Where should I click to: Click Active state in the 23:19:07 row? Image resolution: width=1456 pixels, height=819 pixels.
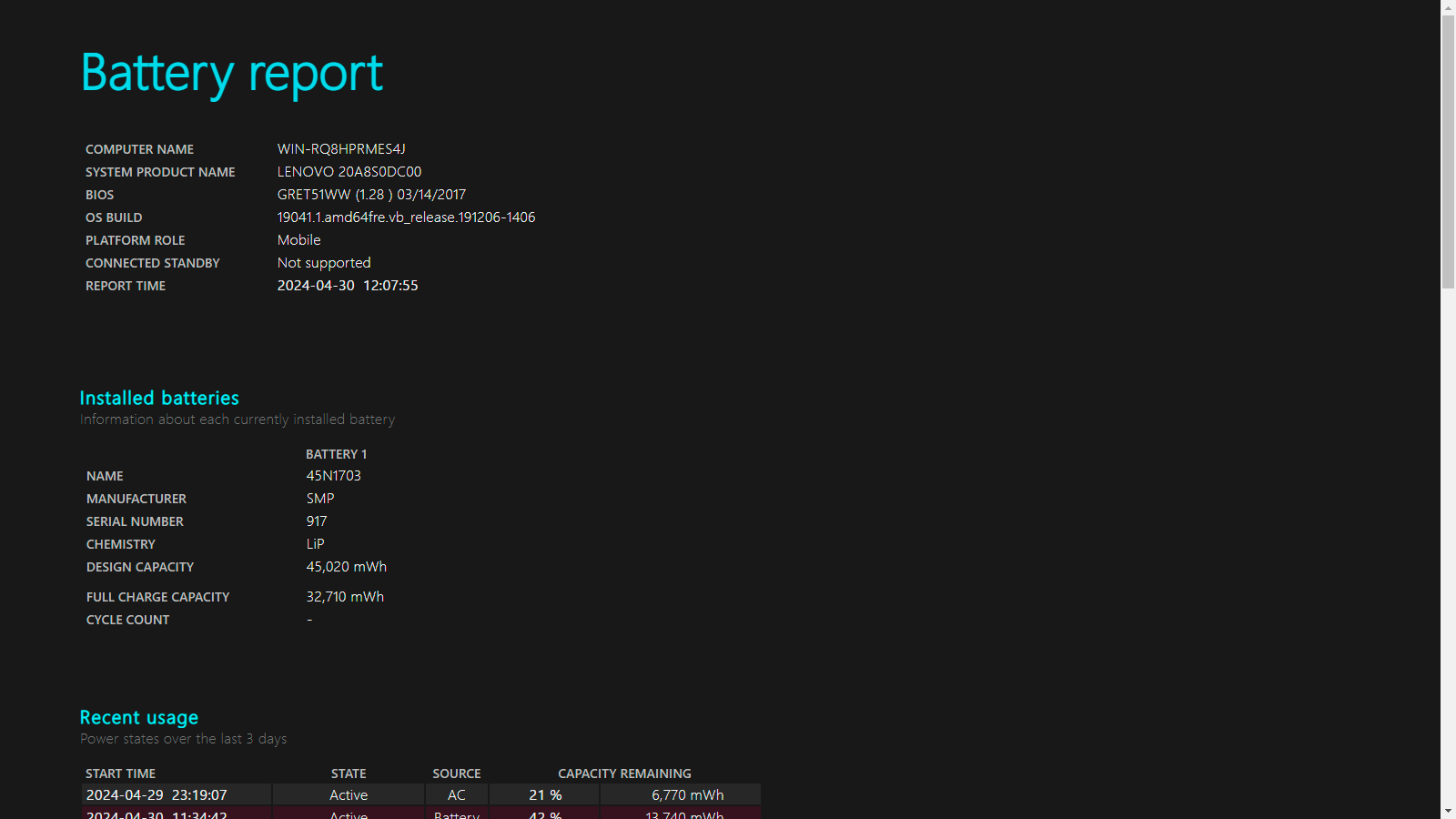pos(349,795)
